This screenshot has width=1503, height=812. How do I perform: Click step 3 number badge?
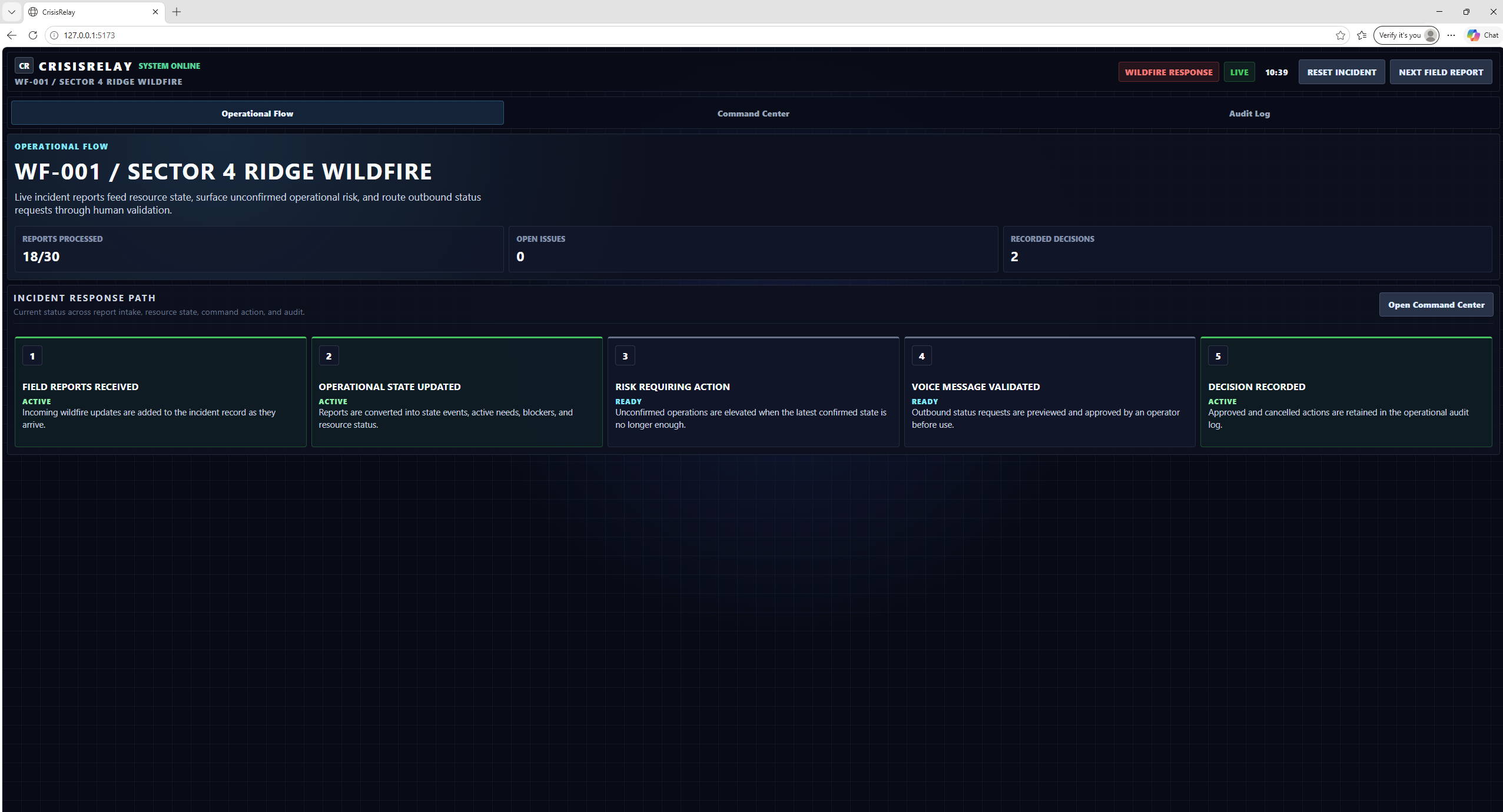pos(625,356)
